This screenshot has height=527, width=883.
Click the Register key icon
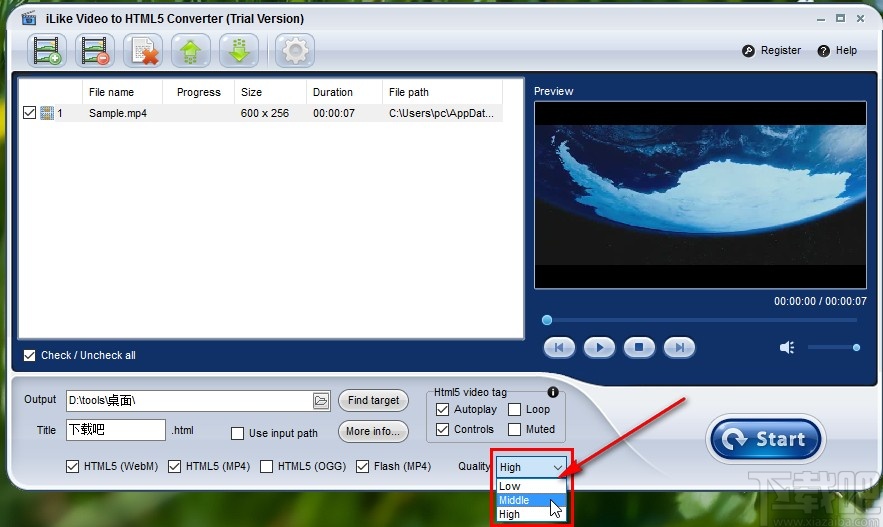pyautogui.click(x=748, y=51)
